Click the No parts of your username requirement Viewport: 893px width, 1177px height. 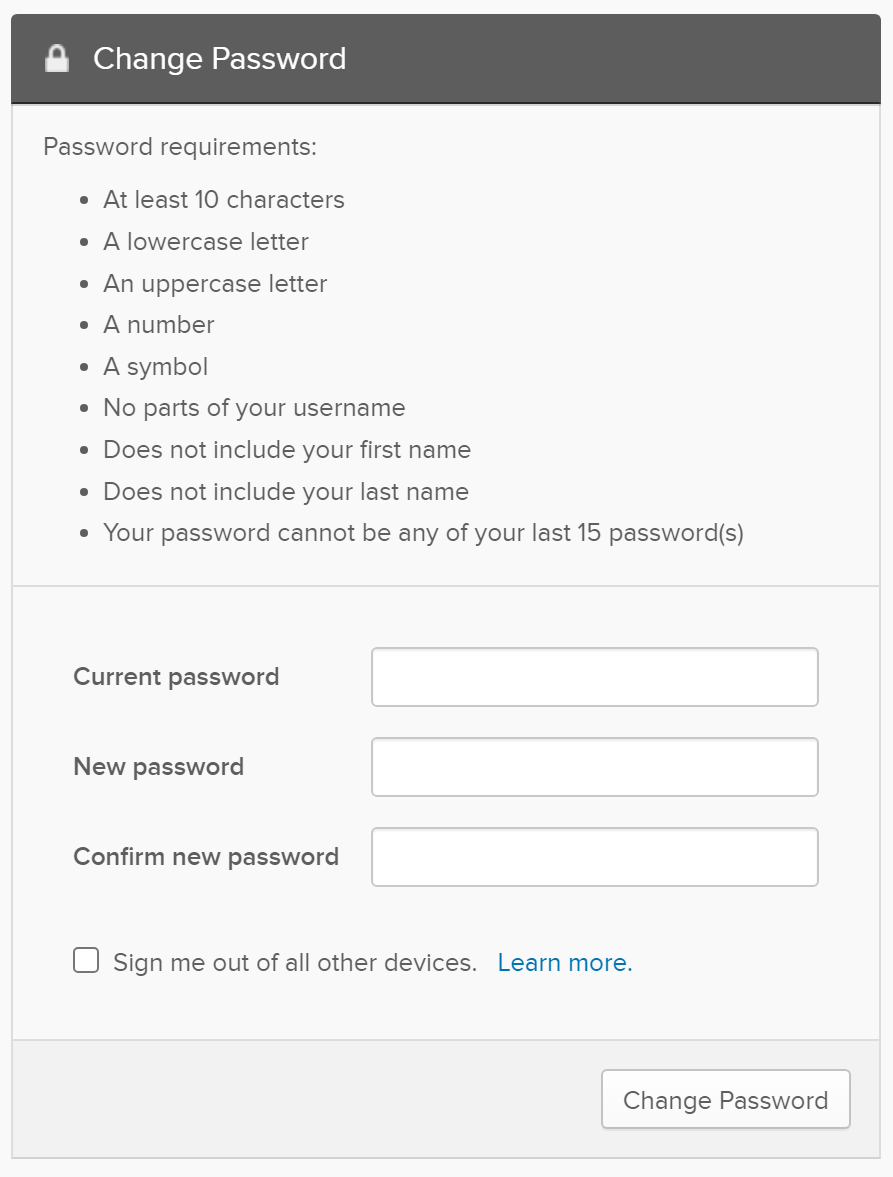coord(254,408)
